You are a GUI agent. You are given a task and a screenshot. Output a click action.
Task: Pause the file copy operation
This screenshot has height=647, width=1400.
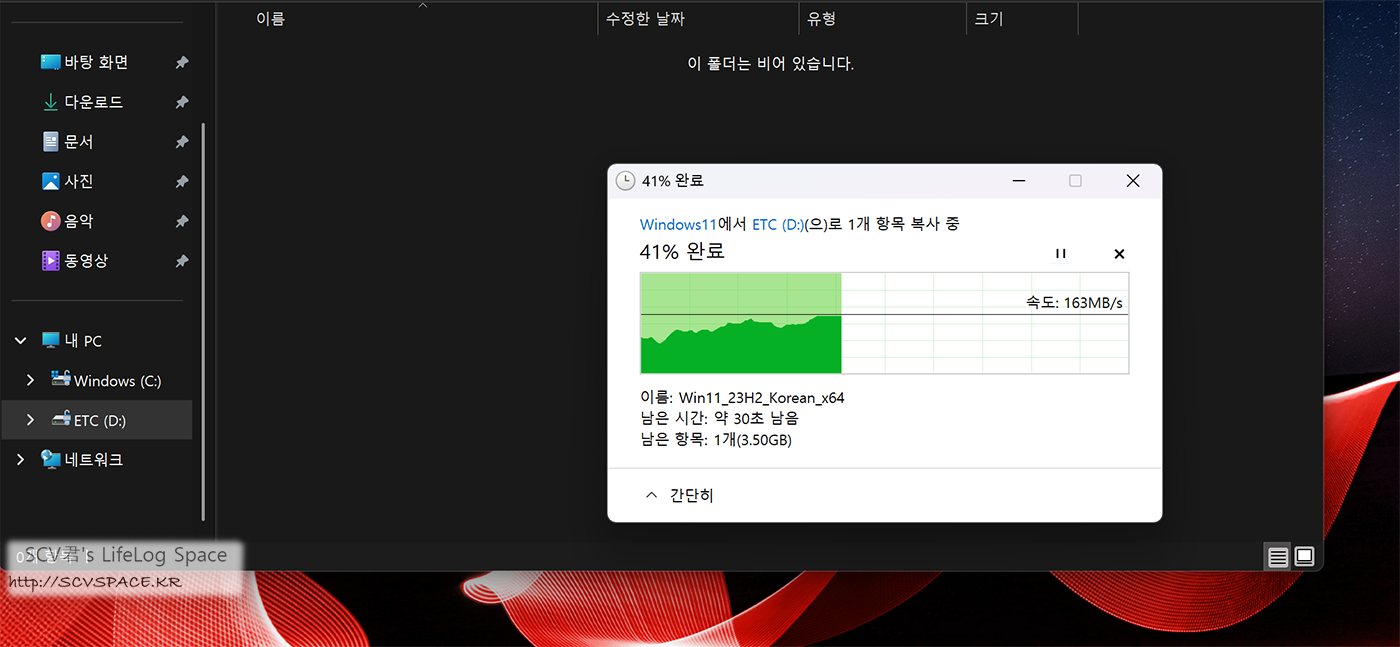pyautogui.click(x=1060, y=254)
